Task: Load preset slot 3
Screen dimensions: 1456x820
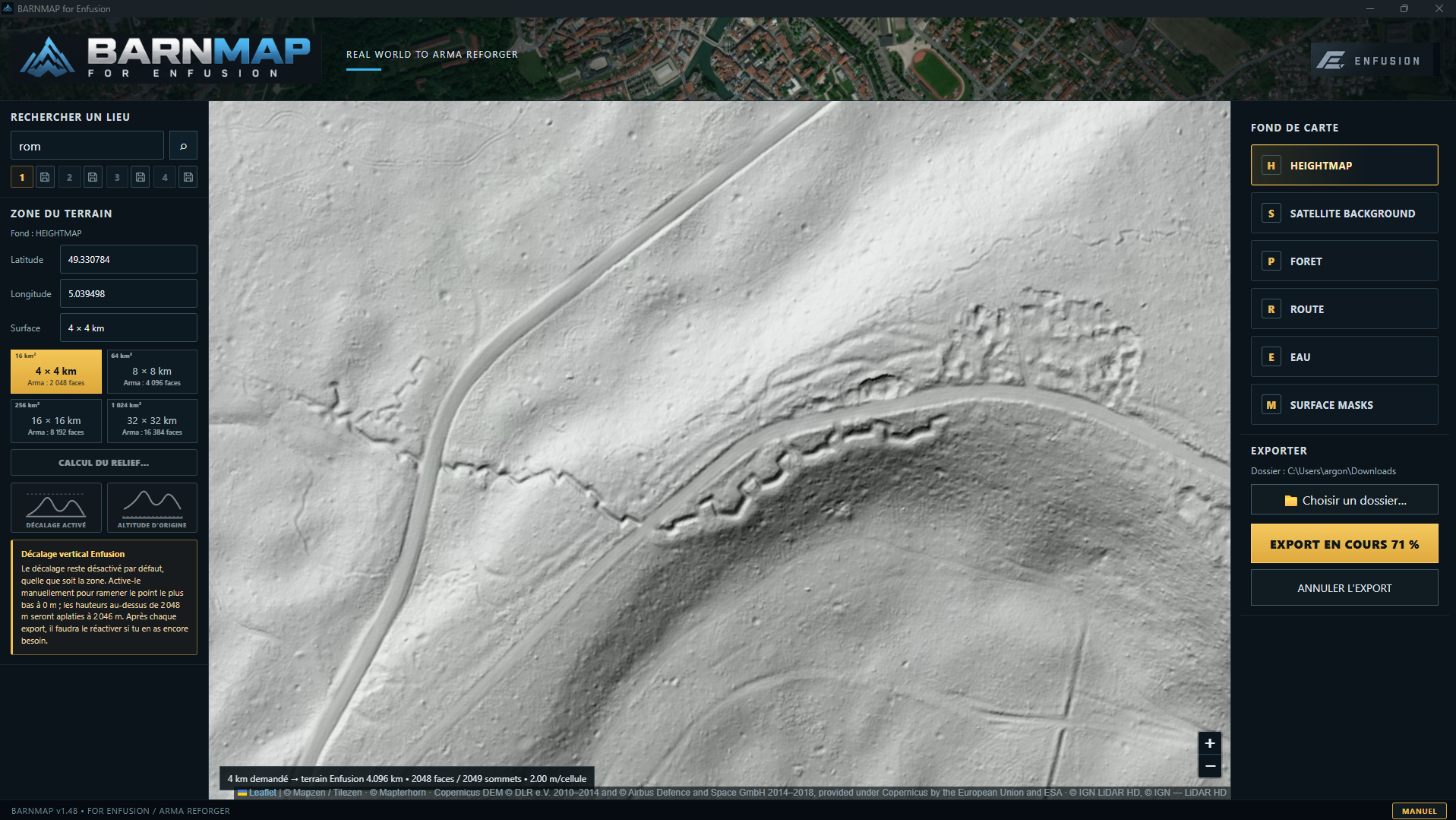Action: tap(117, 177)
